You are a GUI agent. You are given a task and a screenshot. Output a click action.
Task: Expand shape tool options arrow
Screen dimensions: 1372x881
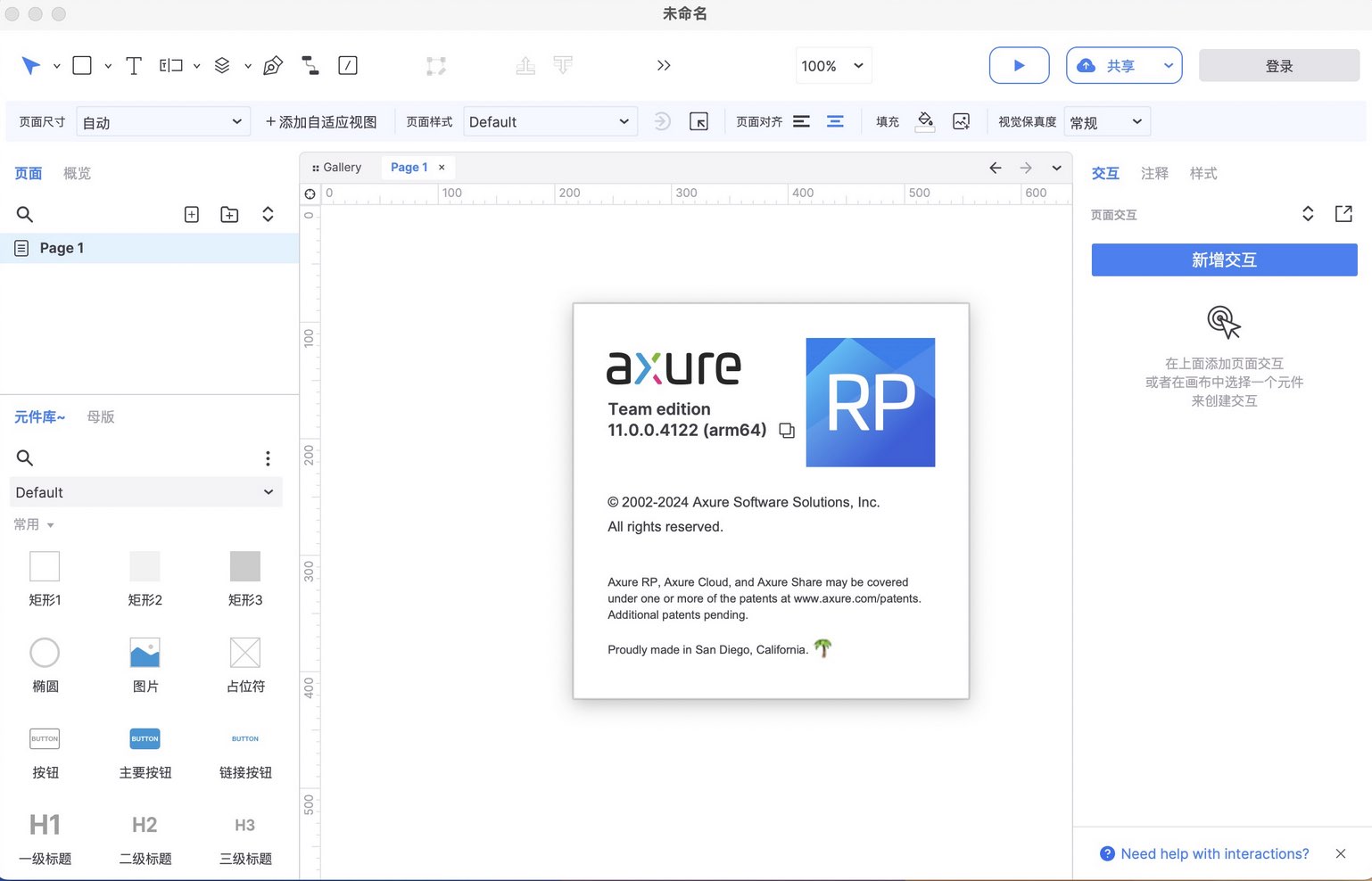click(108, 66)
